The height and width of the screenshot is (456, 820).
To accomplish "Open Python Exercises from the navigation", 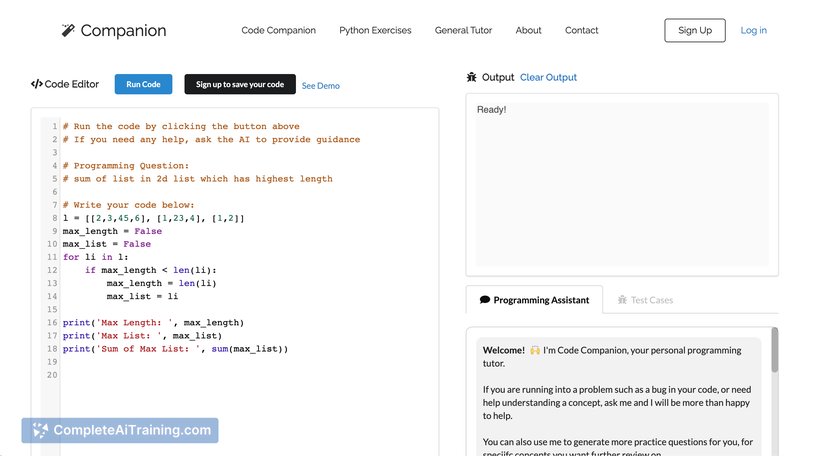I will (375, 30).
